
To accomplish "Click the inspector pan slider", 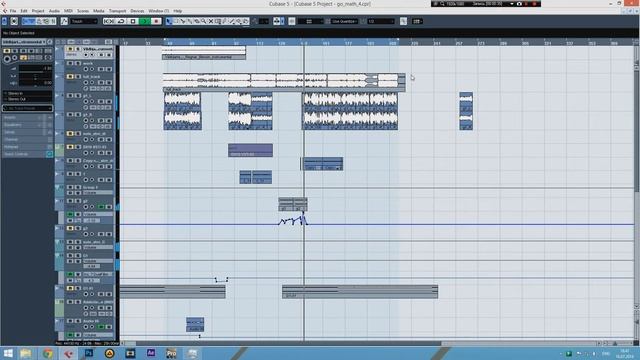I will (35, 76).
